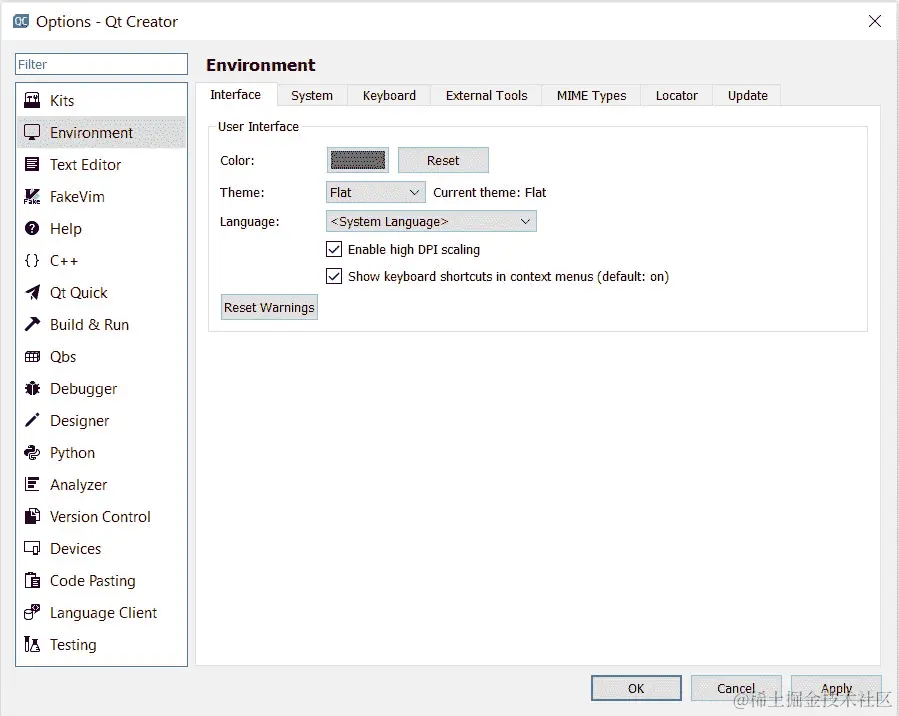The height and width of the screenshot is (716, 899).
Task: Select the Designer category label
Action: 80,421
